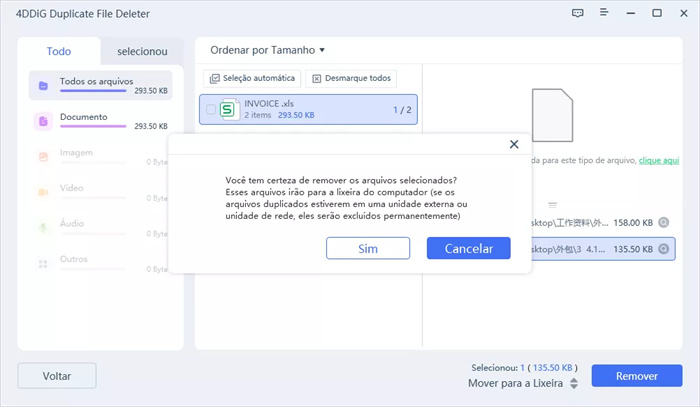Select the Áudio category label
The image size is (700, 407).
click(x=72, y=224)
